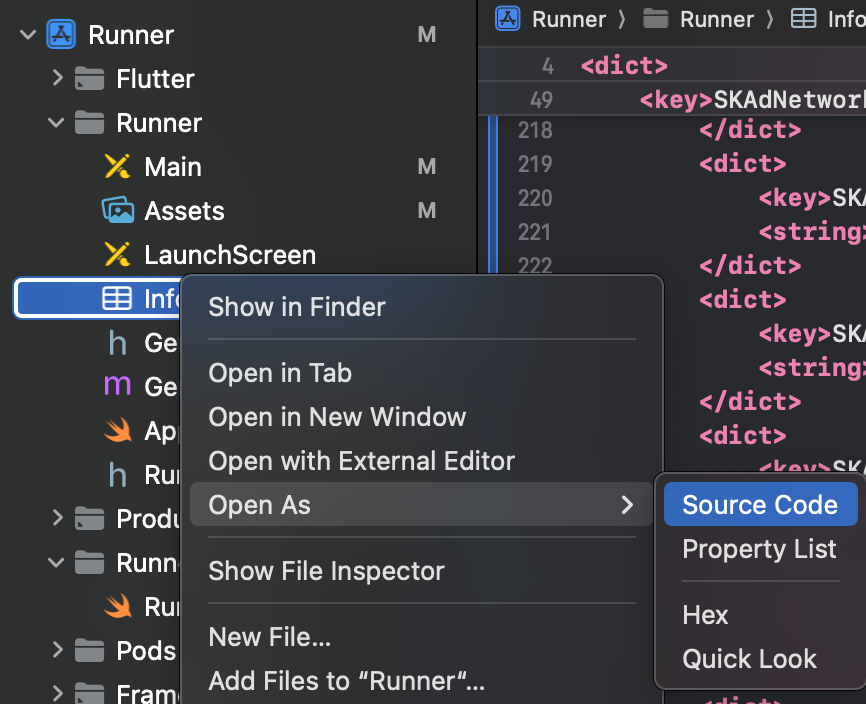Image resolution: width=866 pixels, height=704 pixels.
Task: Click the Main storyboard icon
Action: tap(117, 166)
